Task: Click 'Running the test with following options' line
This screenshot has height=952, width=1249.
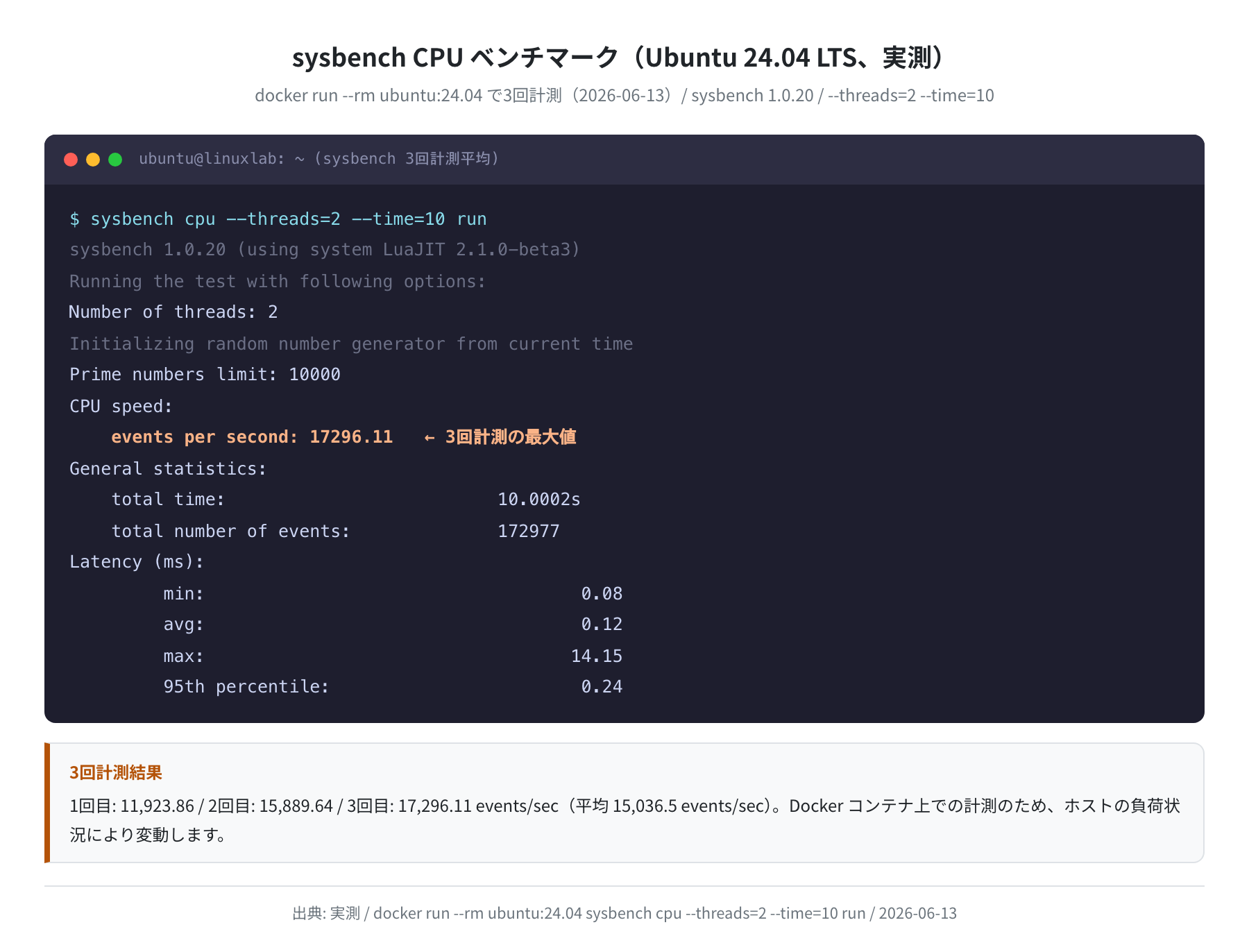Action: click(x=278, y=282)
